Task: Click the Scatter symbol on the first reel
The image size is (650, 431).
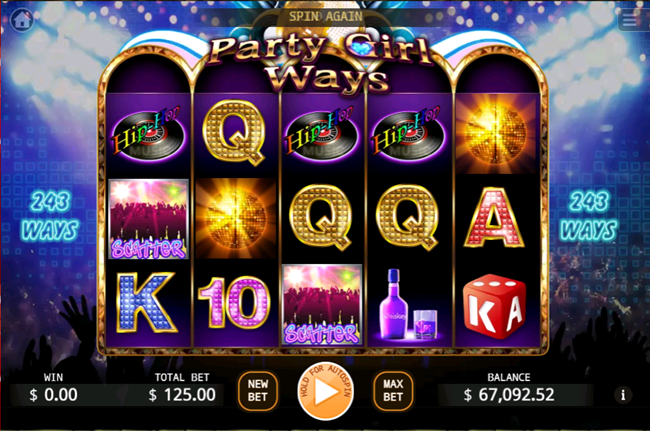Action: coord(148,219)
